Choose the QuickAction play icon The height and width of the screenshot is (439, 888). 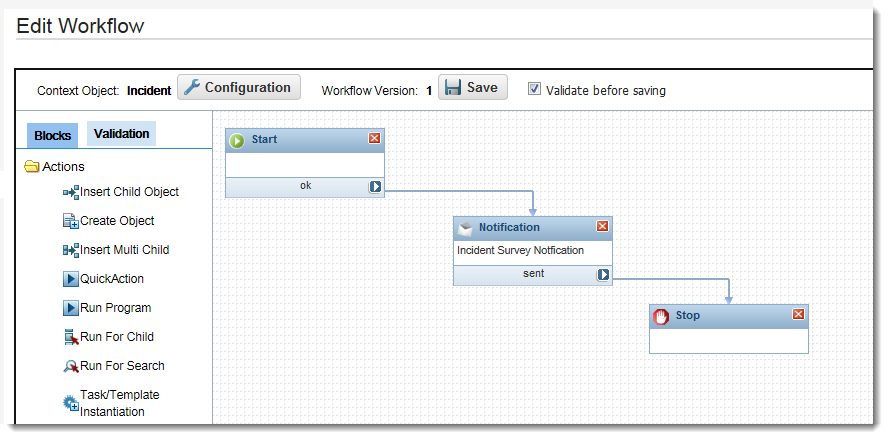point(71,279)
